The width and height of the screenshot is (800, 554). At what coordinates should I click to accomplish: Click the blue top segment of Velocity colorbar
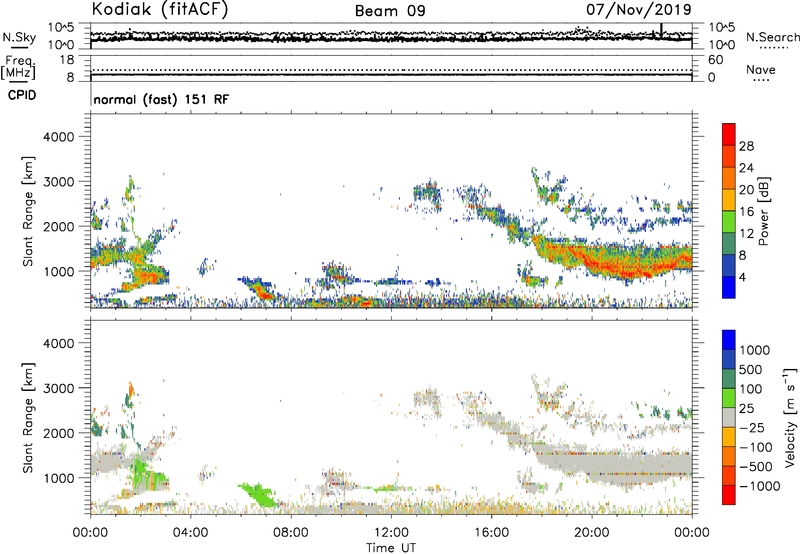[729, 340]
